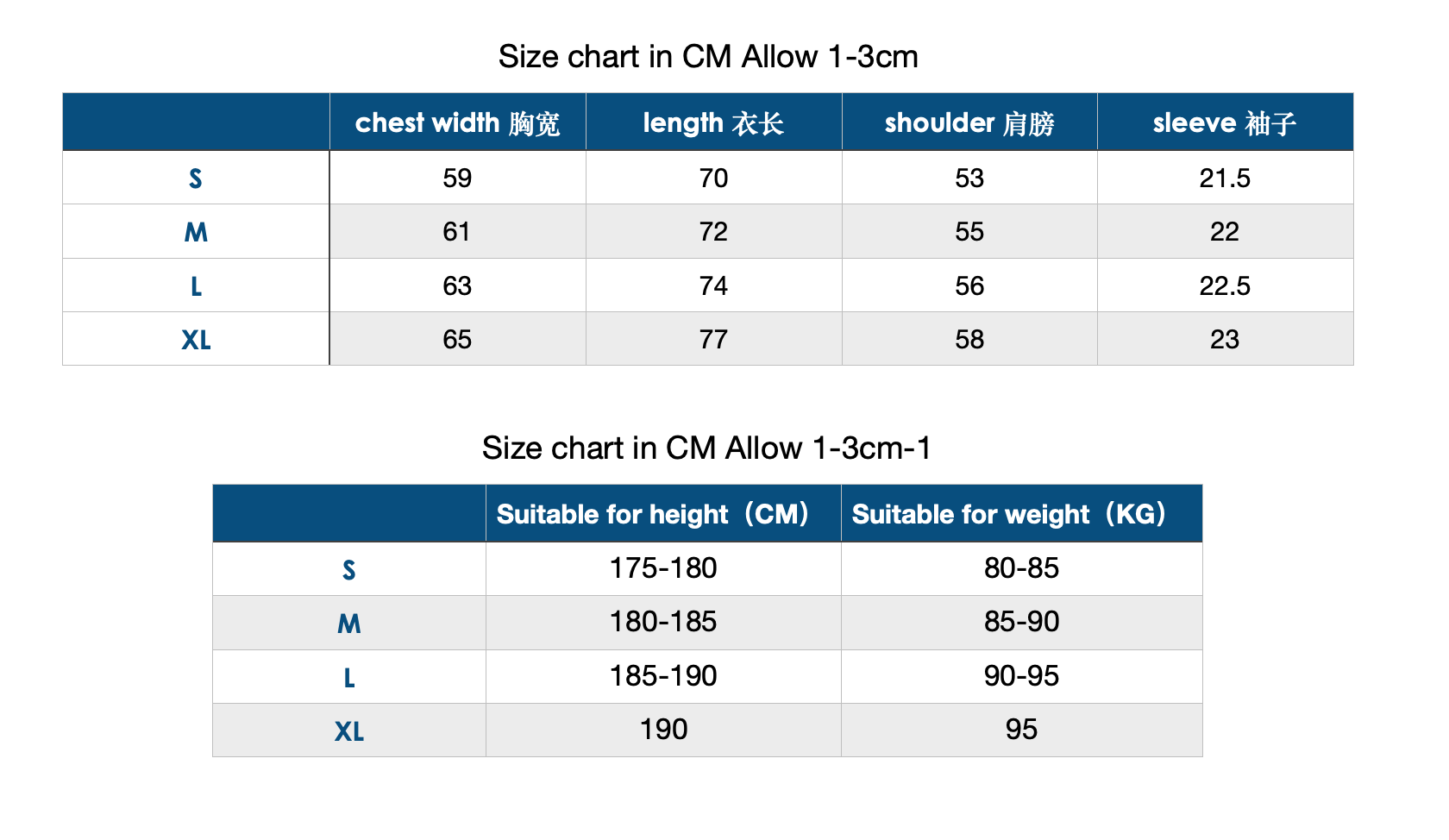1449x840 pixels.
Task: Select the height range 185-190 cell
Action: click(x=663, y=677)
